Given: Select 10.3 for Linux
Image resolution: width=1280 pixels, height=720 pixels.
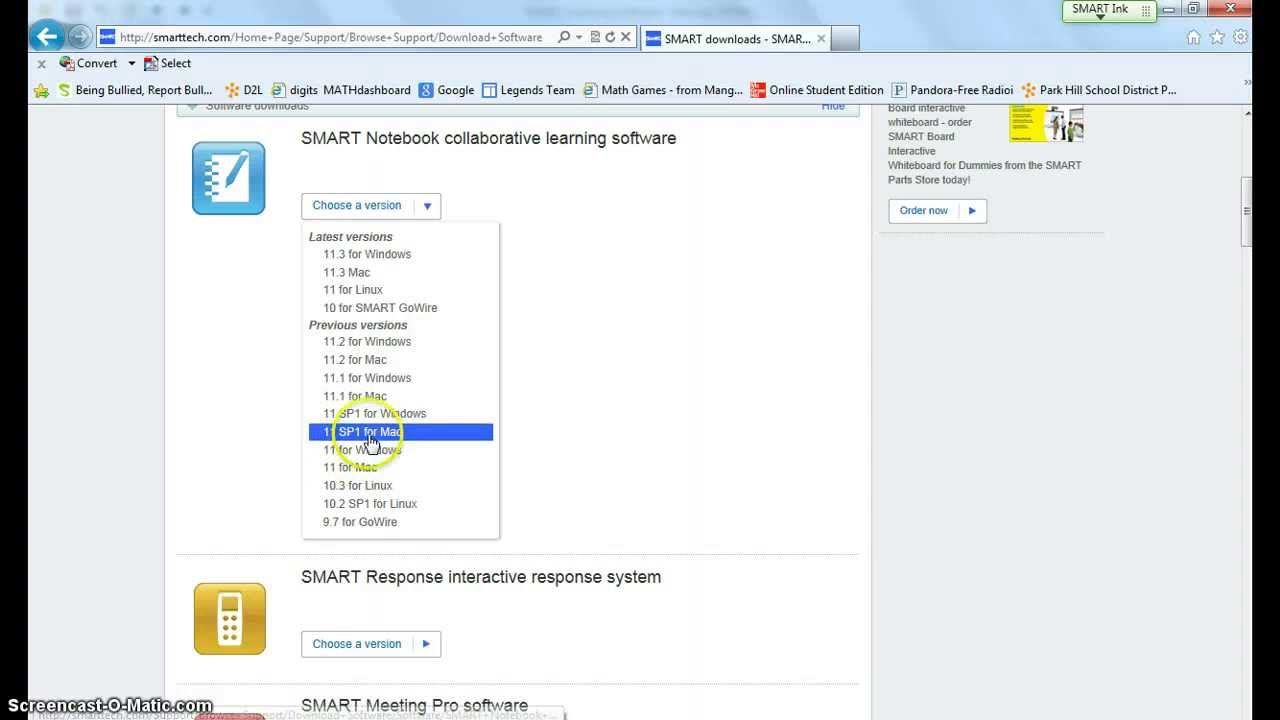Looking at the screenshot, I should (358, 486).
